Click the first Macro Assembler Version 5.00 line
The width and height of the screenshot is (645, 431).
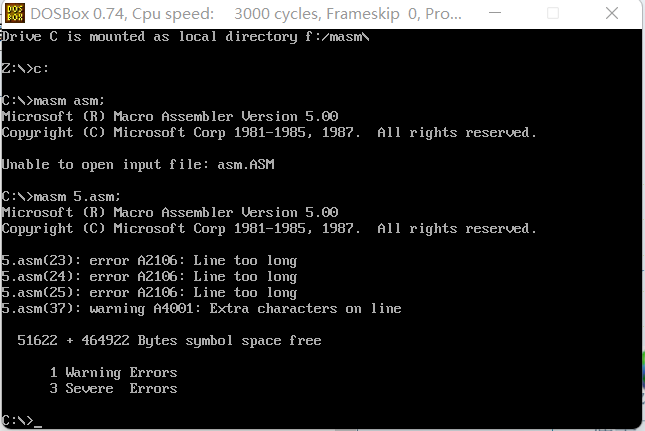tap(170, 116)
